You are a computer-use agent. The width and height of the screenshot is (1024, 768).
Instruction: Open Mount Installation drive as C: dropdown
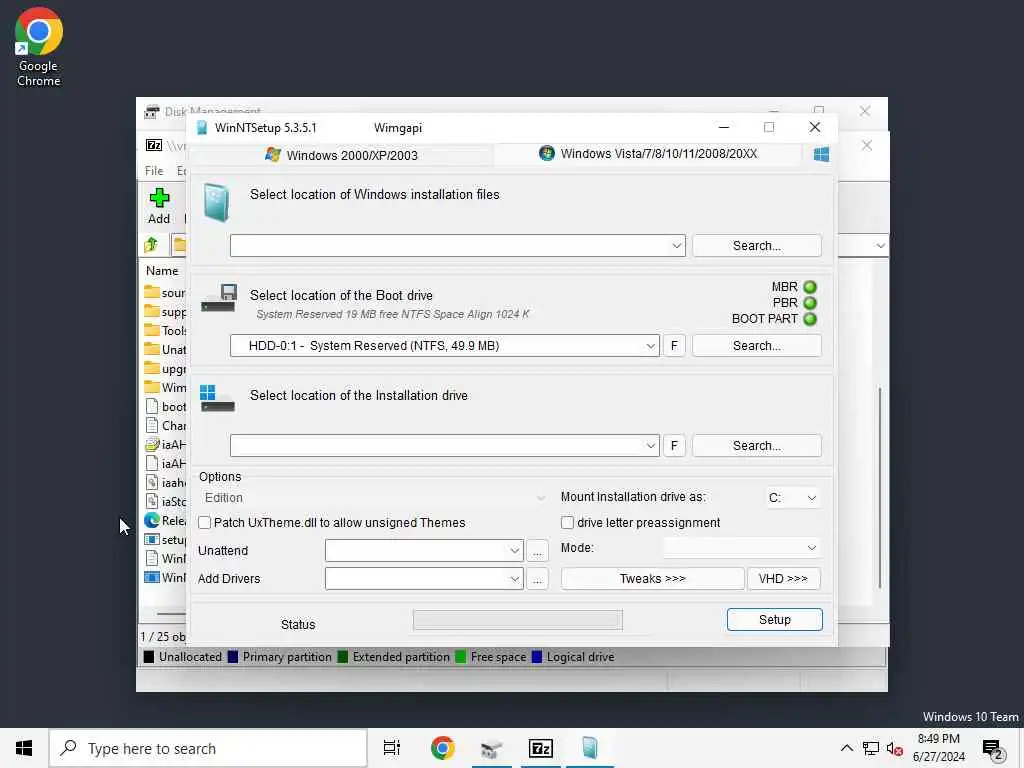pyautogui.click(x=792, y=498)
